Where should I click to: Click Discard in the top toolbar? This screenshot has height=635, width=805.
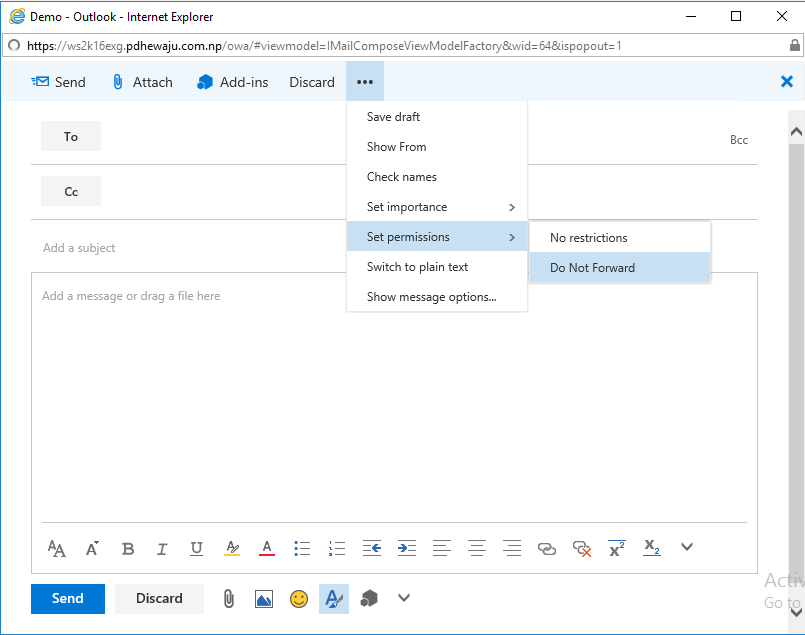(x=312, y=82)
